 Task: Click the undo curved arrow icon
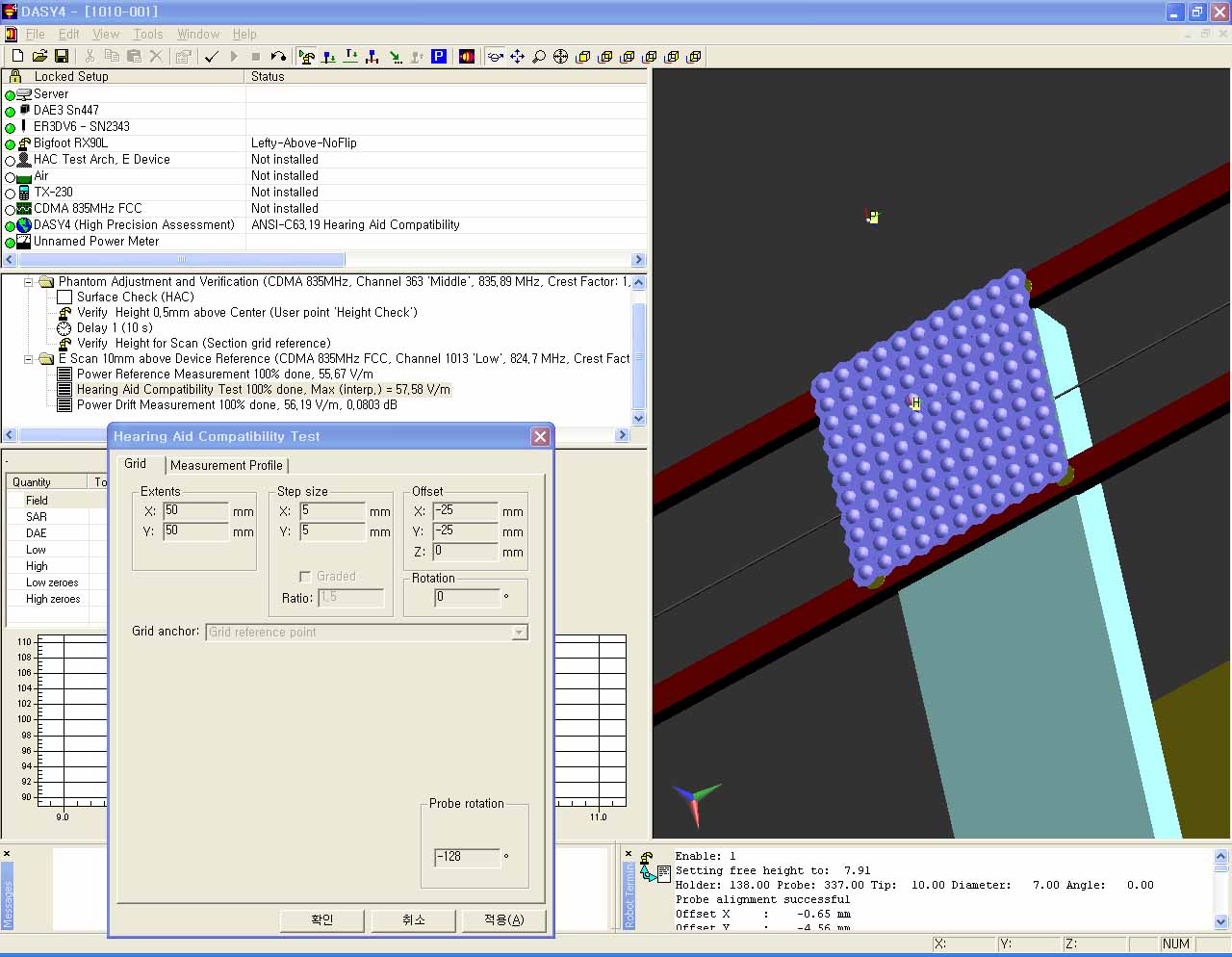[x=278, y=57]
